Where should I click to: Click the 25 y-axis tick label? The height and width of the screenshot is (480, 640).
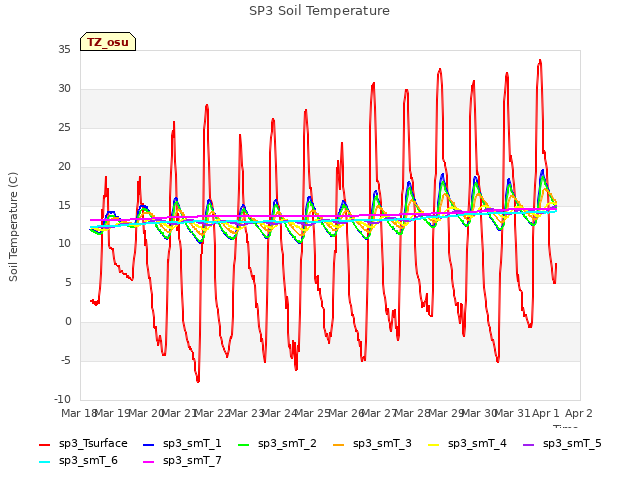coord(64,128)
